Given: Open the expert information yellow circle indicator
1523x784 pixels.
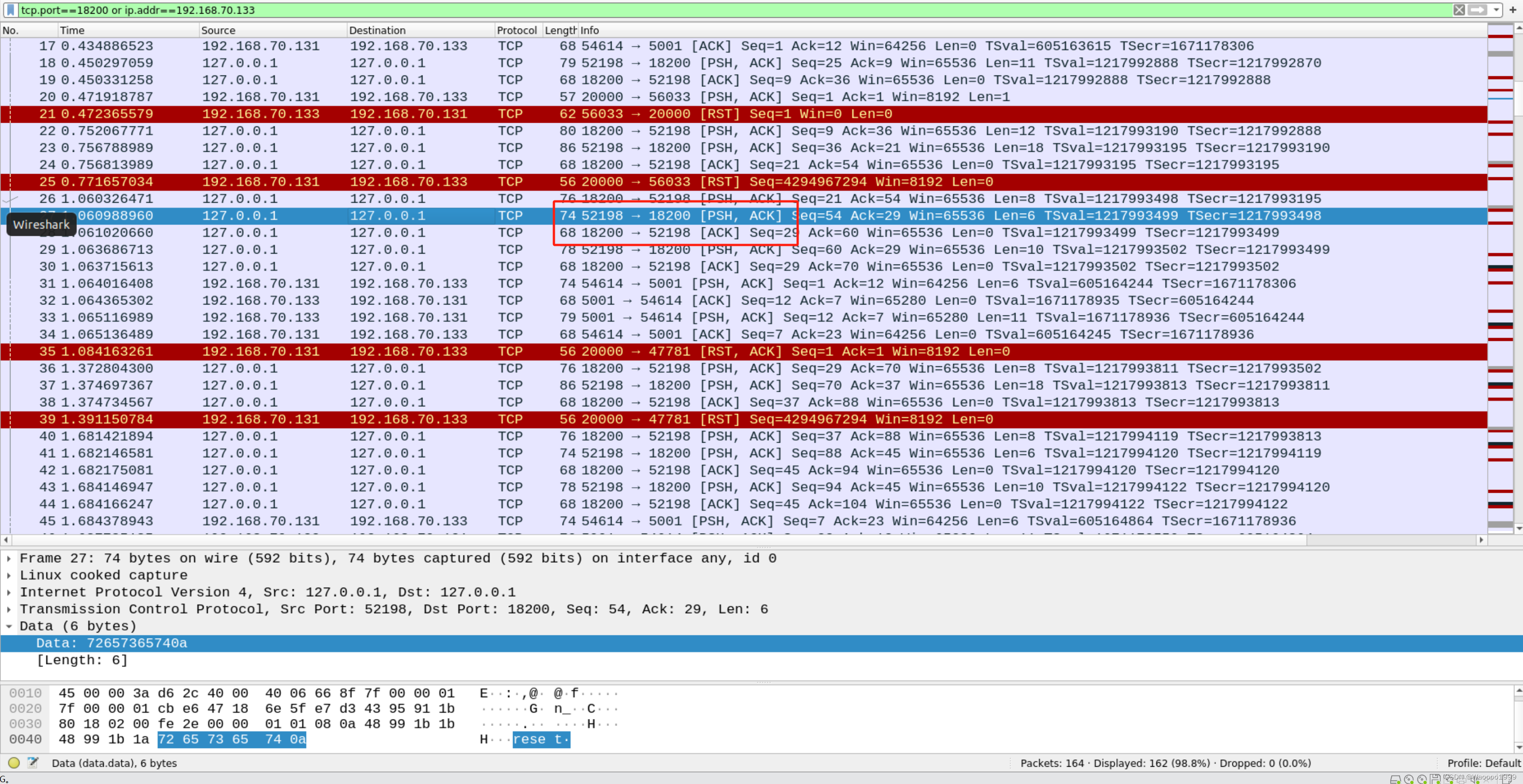Looking at the screenshot, I should point(14,763).
